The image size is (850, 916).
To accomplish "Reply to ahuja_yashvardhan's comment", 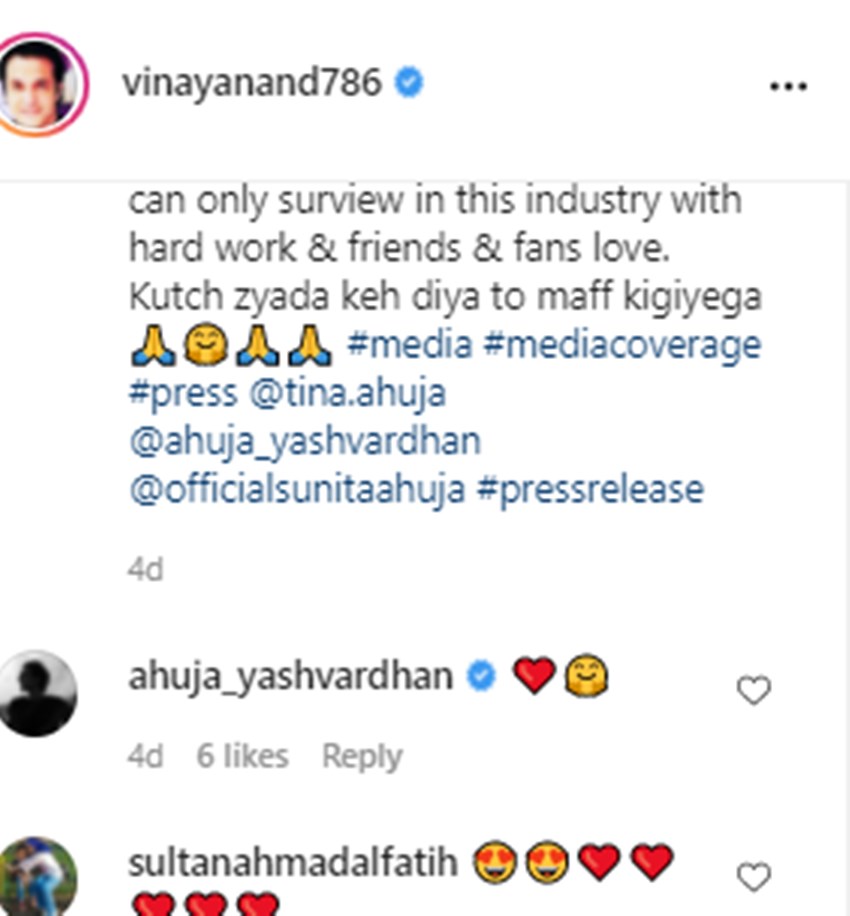I will pos(362,757).
